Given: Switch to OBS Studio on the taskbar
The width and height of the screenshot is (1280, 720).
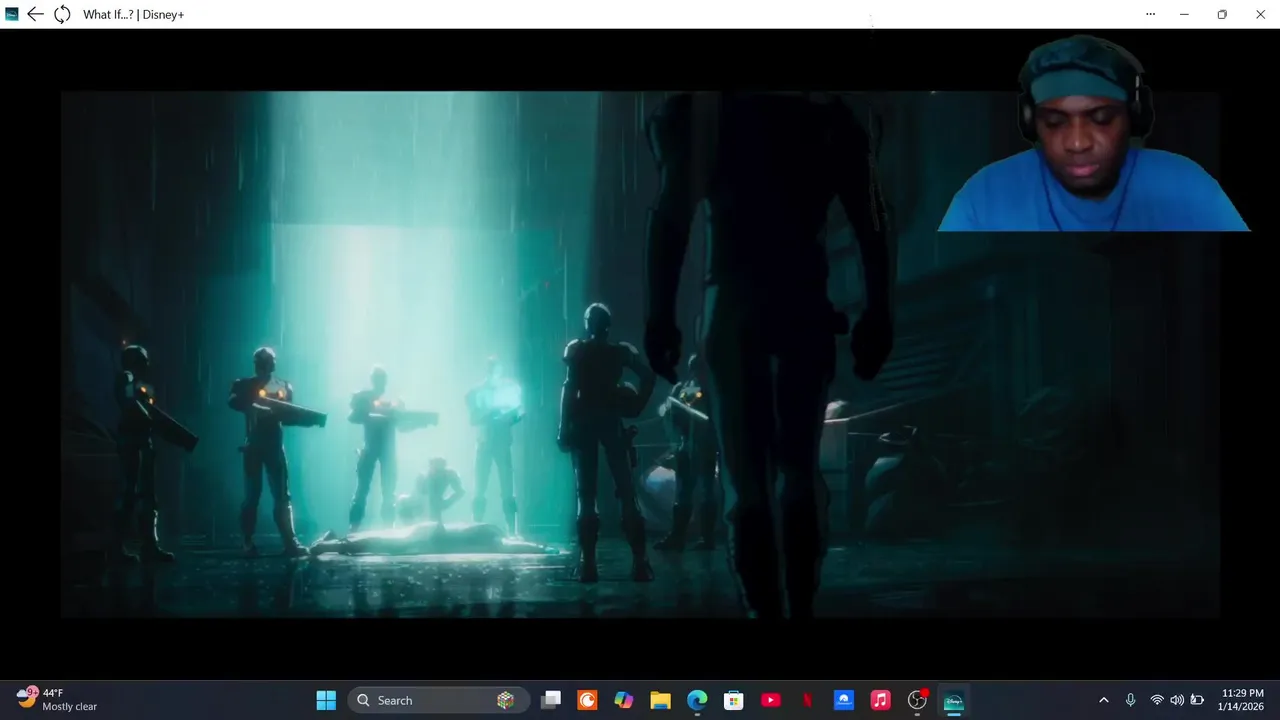Looking at the screenshot, I should [917, 700].
